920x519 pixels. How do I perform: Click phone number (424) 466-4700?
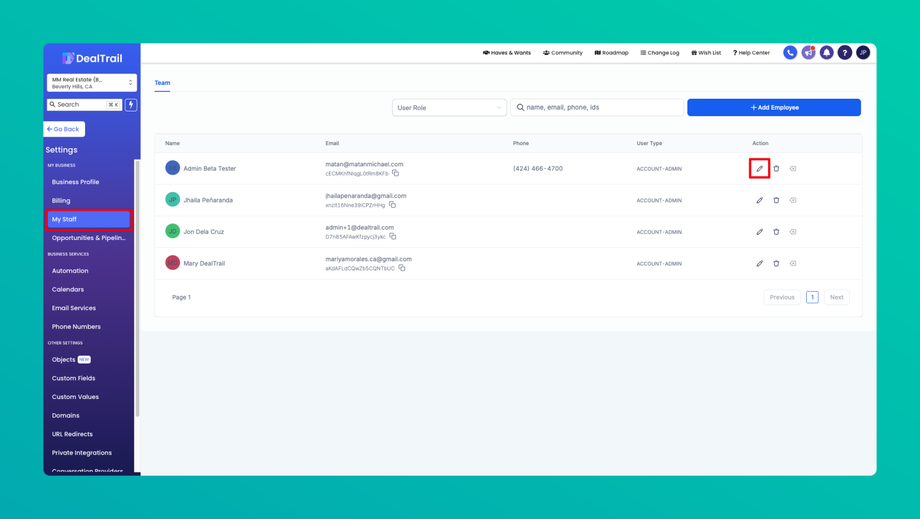(537, 169)
